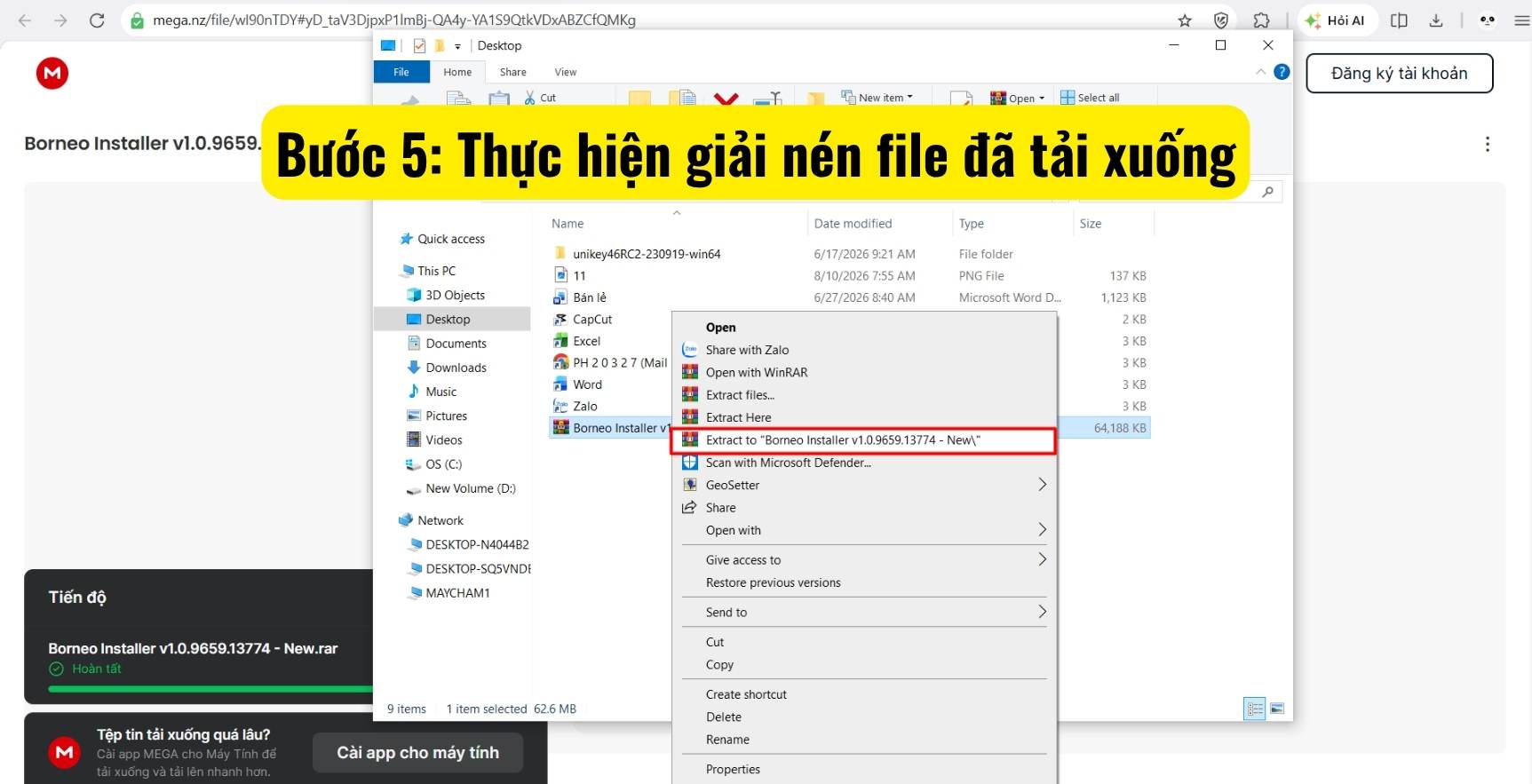Expand the New item dropdown in the ribbon
1532x784 pixels.
pyautogui.click(x=909, y=97)
